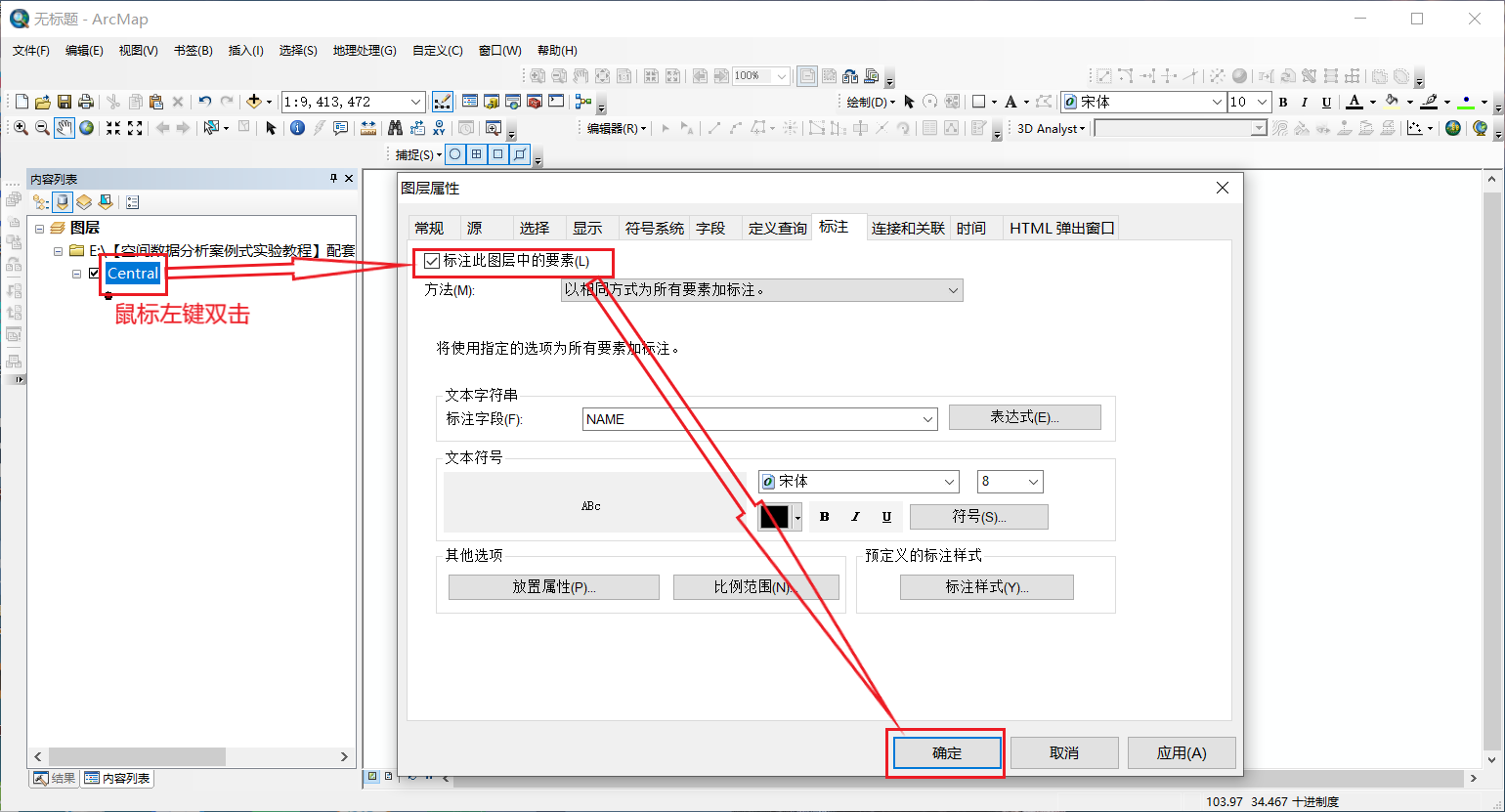Image resolution: width=1505 pixels, height=812 pixels.
Task: Click the font color A swatch on Draw toolbar
Action: pos(1354,102)
